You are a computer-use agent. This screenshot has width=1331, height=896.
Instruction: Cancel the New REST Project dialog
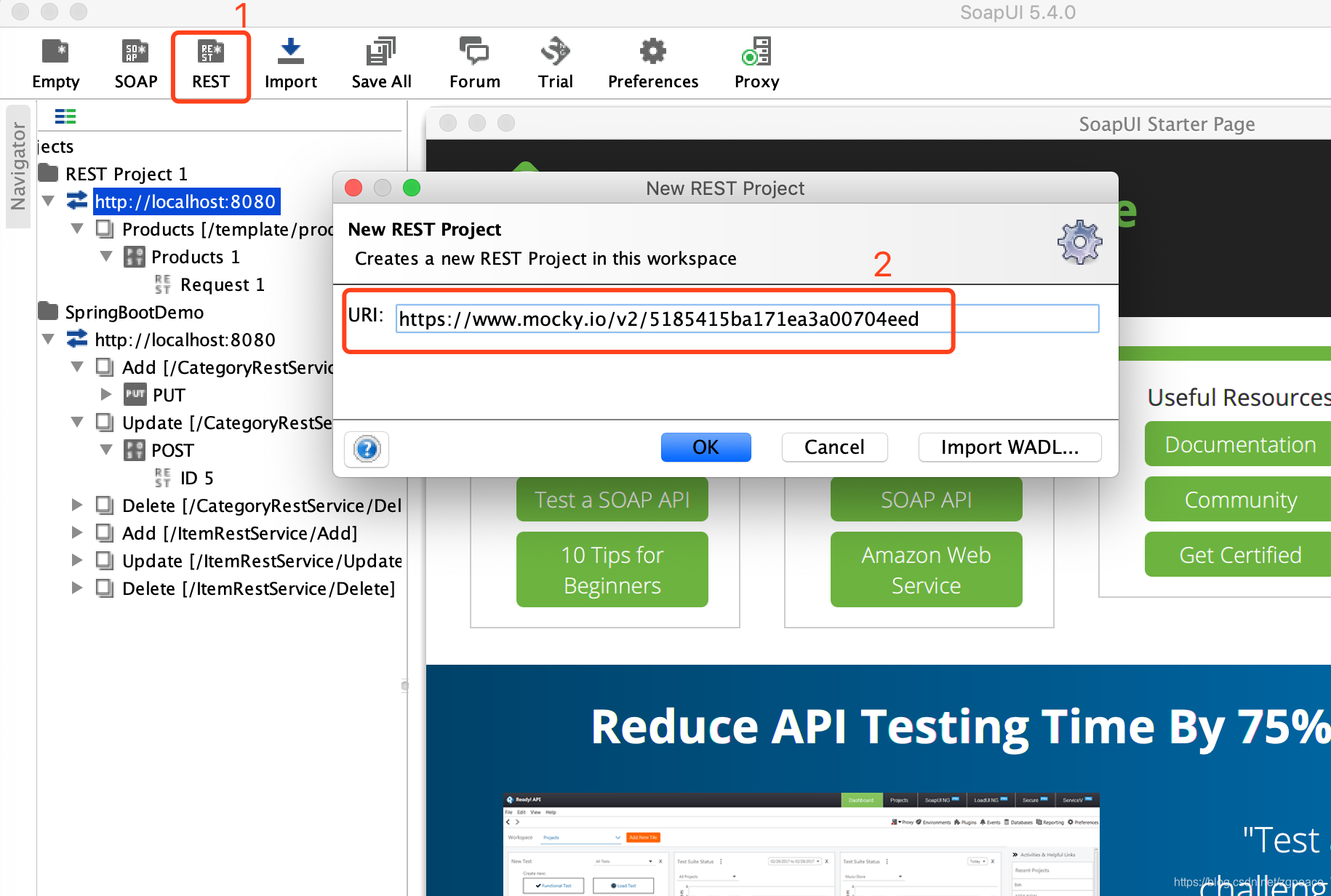[x=834, y=447]
